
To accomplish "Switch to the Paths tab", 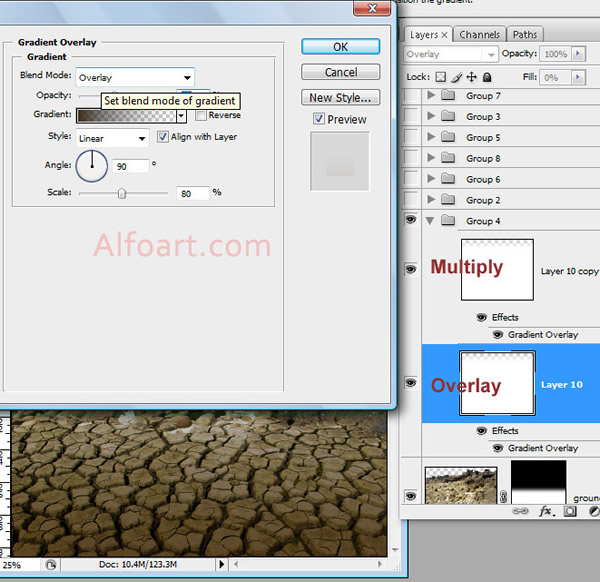I will pos(525,34).
